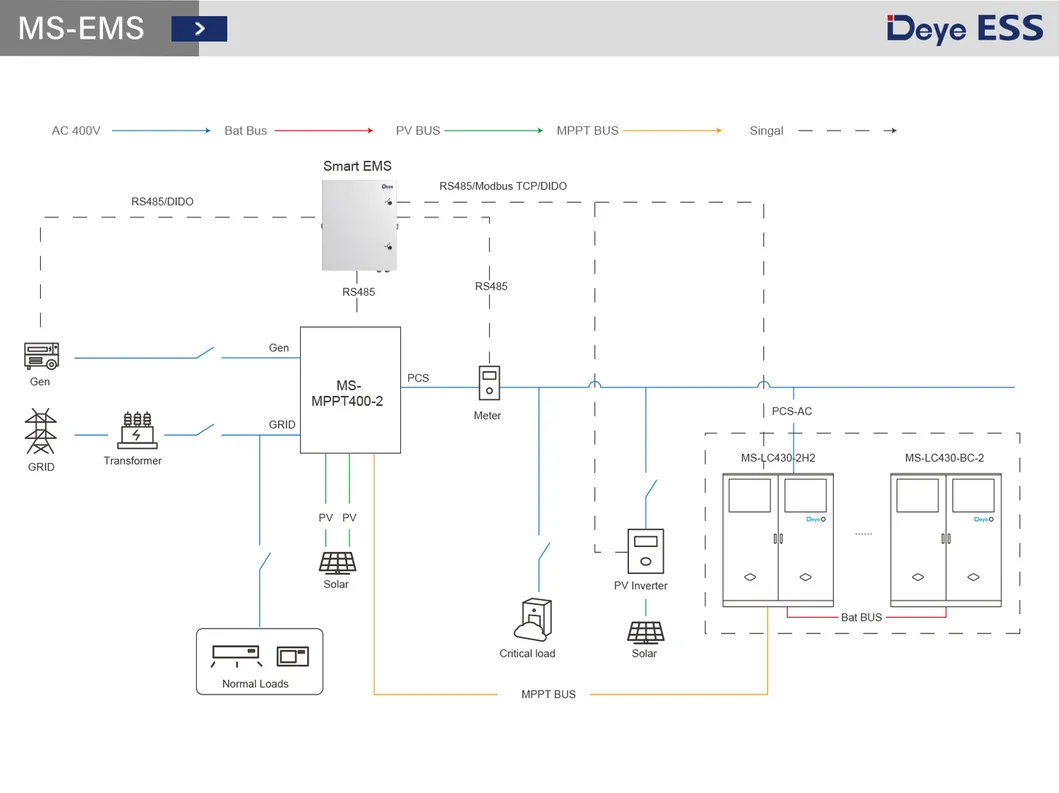Screen dimensions: 1059x793
Task: Click the red Bat Bus legend arrow
Action: [323, 131]
